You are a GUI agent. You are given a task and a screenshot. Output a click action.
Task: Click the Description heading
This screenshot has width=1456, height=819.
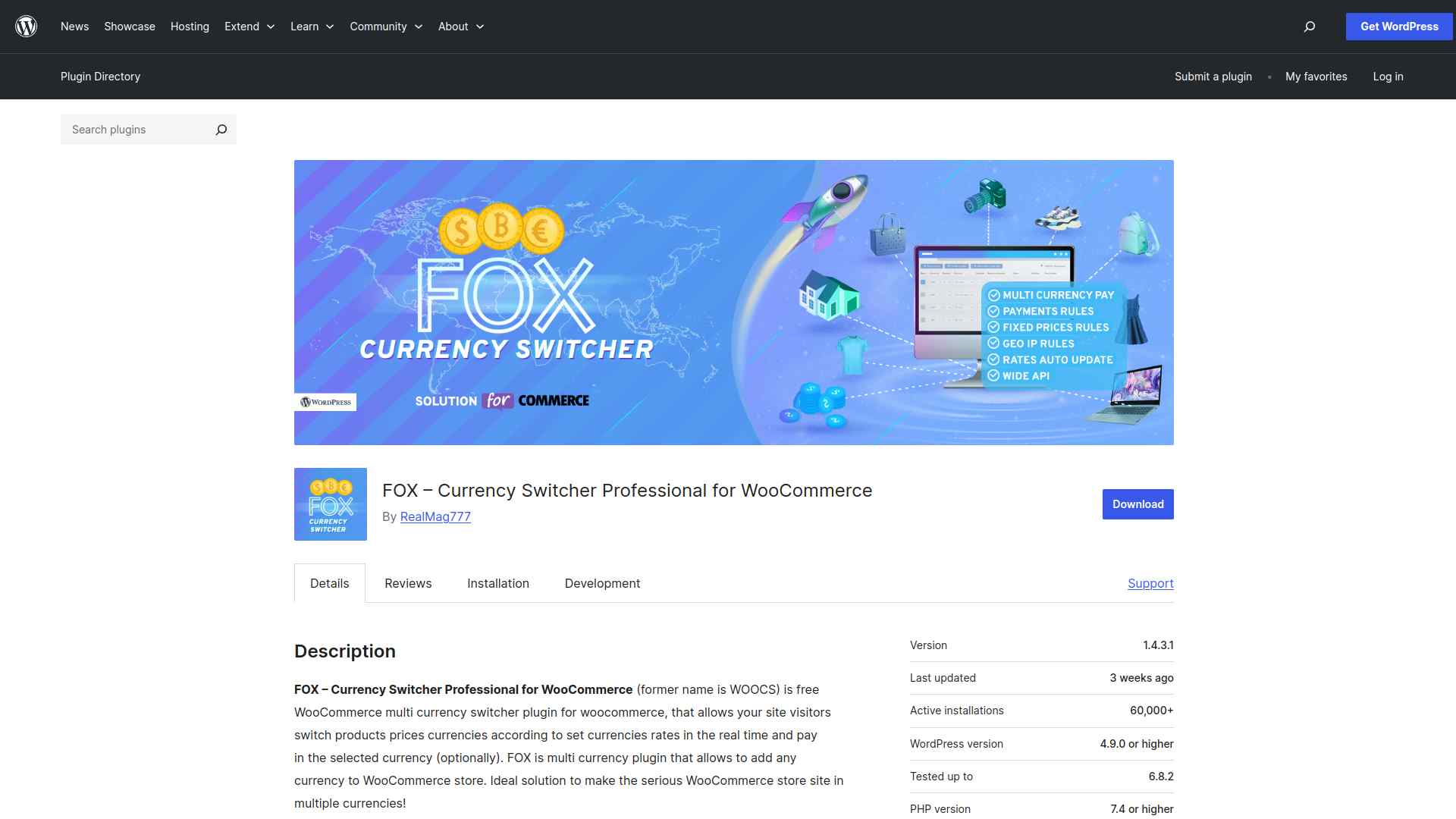[345, 651]
